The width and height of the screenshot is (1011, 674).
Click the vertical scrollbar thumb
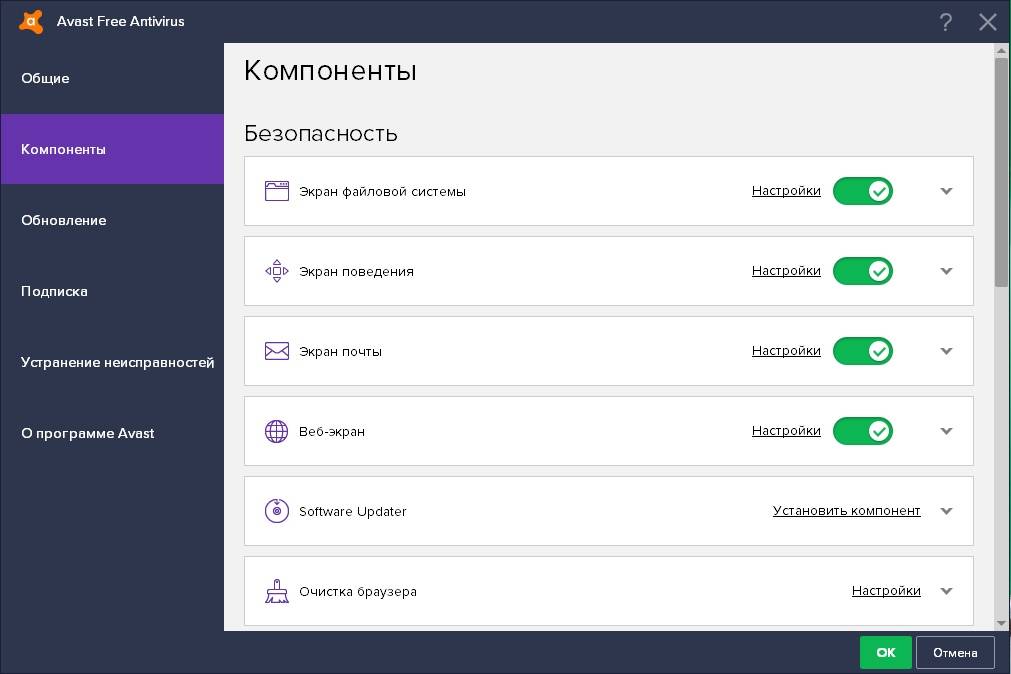tap(1001, 172)
